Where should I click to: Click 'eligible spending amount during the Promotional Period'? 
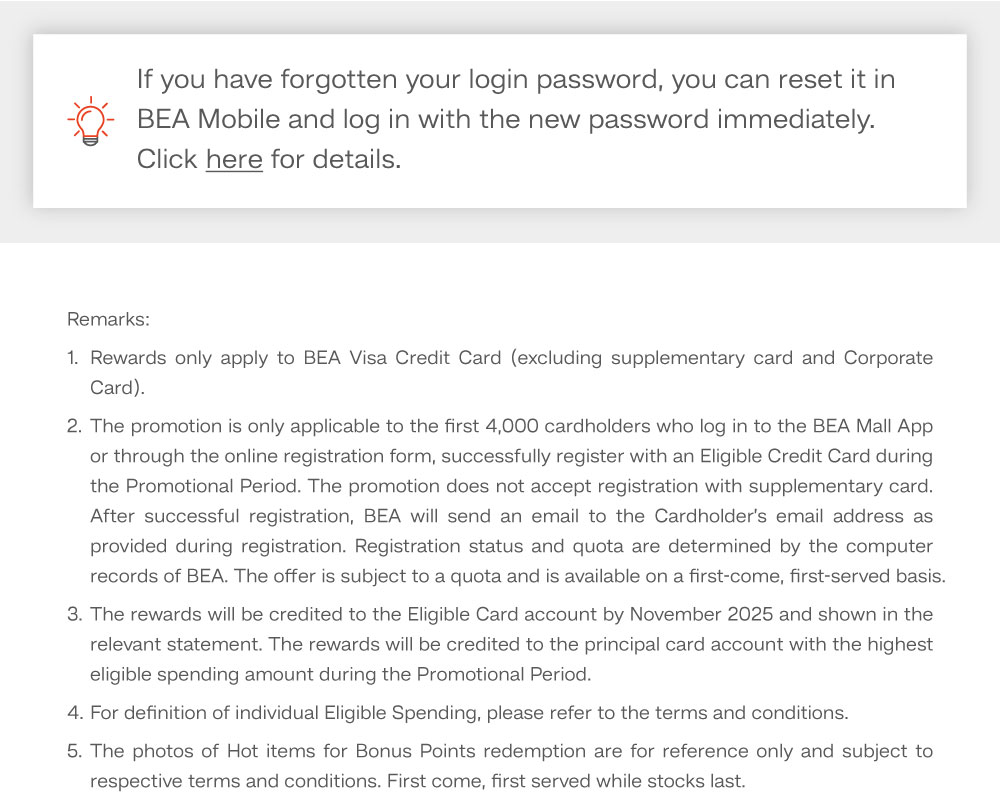click(341, 674)
